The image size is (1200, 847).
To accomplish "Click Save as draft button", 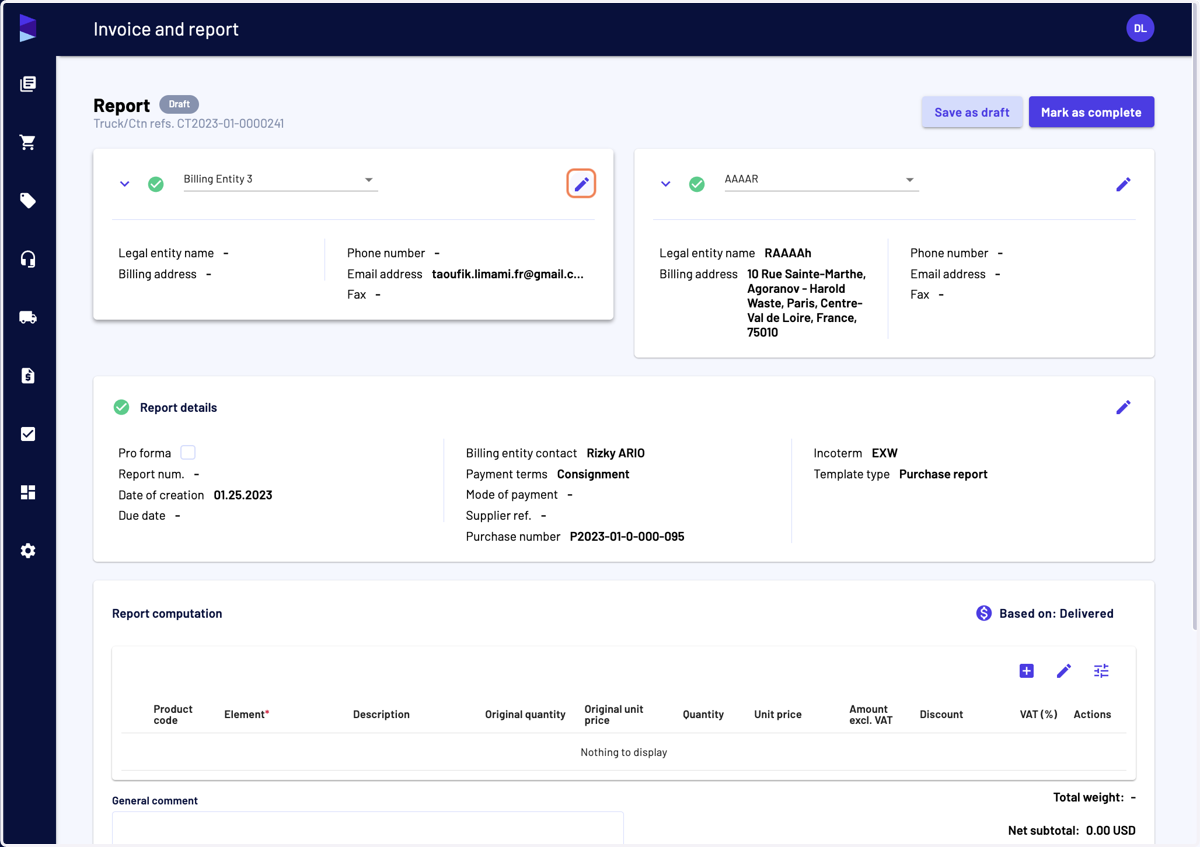I will [972, 112].
